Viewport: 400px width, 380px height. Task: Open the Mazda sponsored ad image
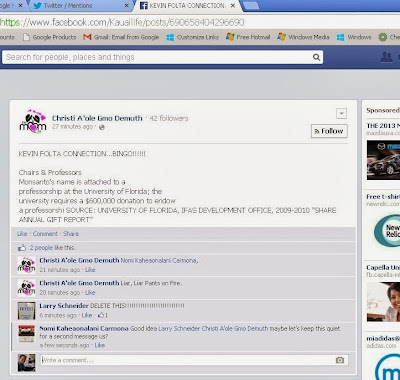coord(383,160)
